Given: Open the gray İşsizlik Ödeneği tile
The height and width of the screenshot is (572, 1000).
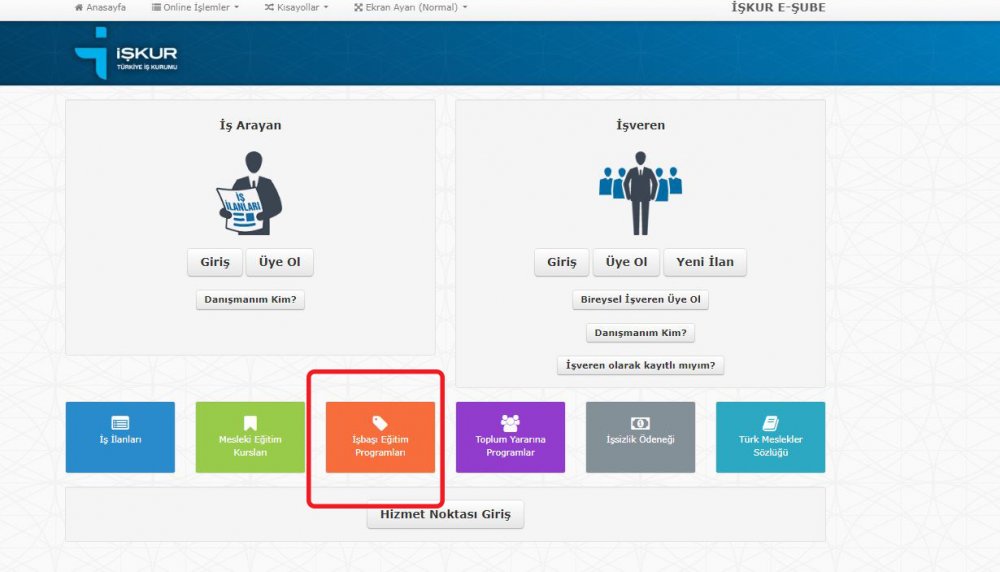Looking at the screenshot, I should coord(640,437).
